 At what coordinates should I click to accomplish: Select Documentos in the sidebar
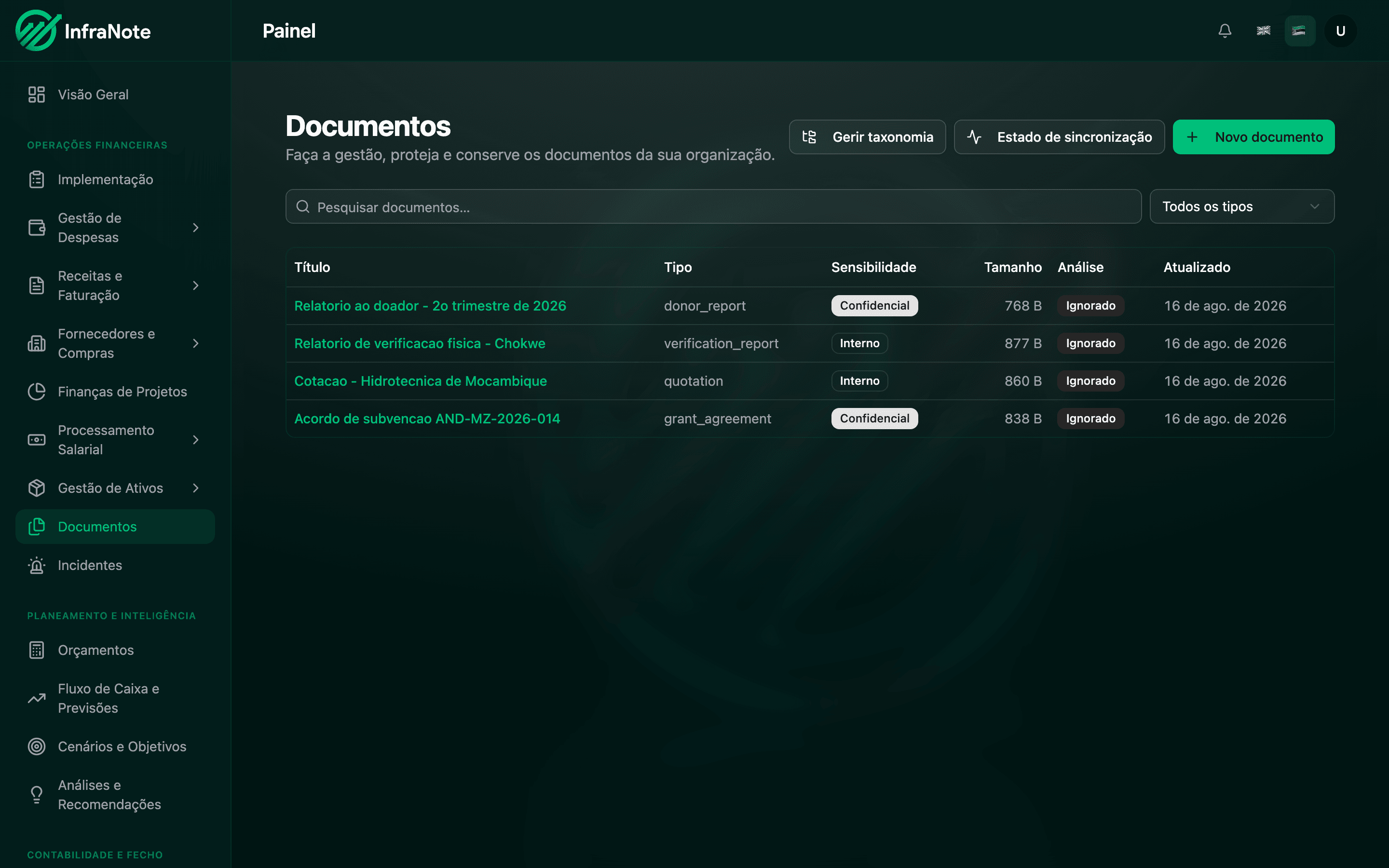click(115, 527)
